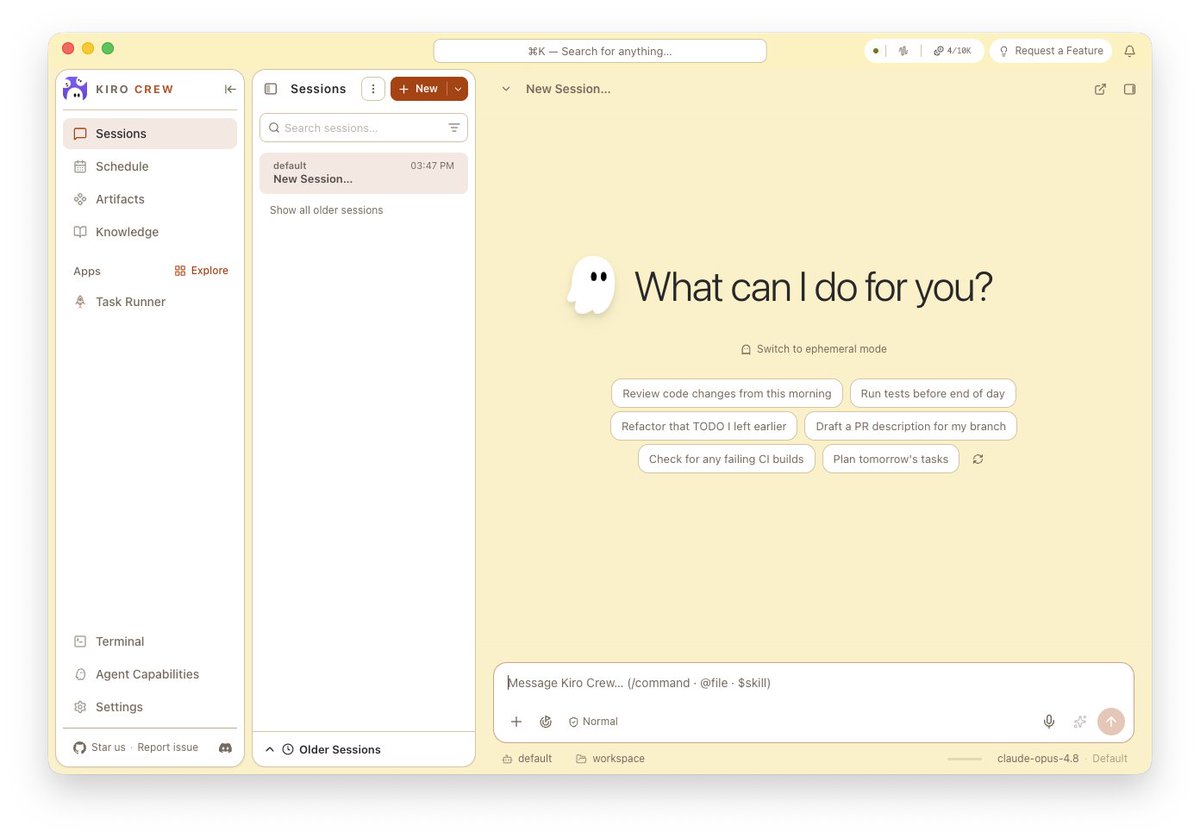
Task: Pick 'Draft a PR description for my branch'
Action: pos(911,426)
